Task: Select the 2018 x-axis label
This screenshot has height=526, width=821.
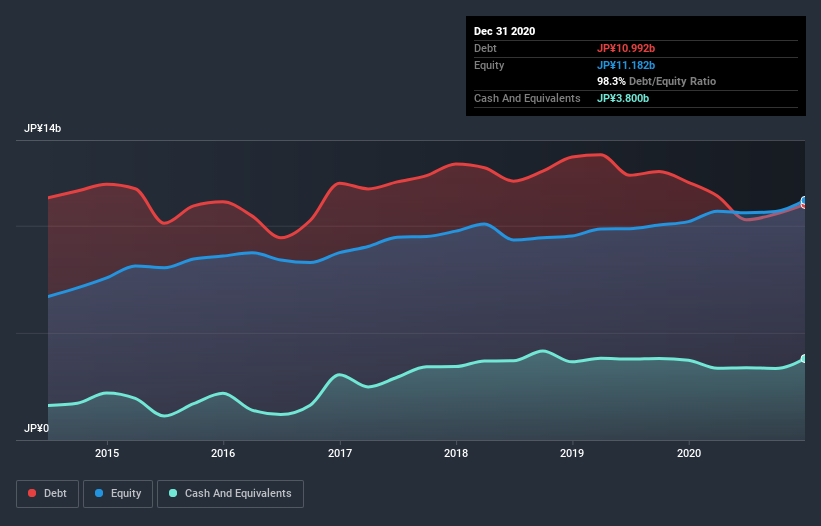Action: [x=456, y=453]
